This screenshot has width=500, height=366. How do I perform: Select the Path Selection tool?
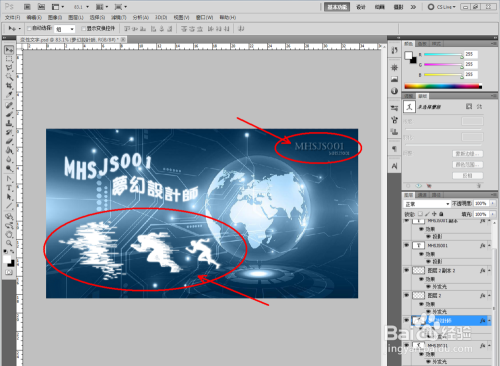(9, 197)
